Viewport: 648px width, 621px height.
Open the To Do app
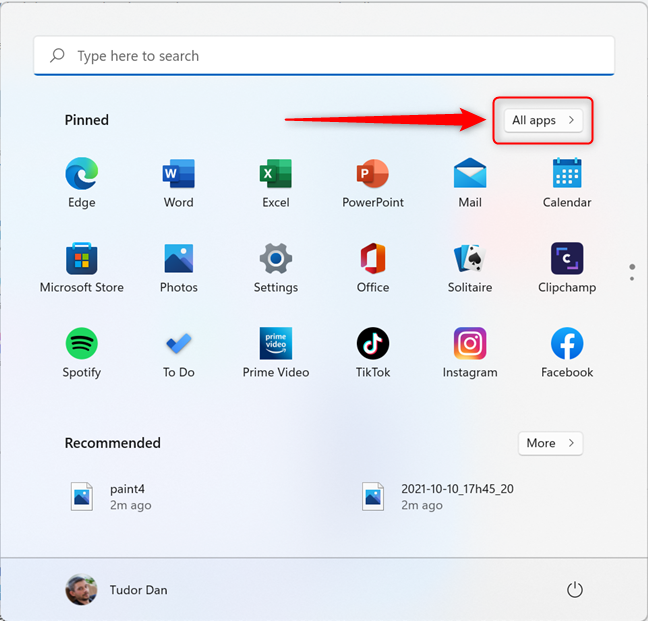coord(179,353)
